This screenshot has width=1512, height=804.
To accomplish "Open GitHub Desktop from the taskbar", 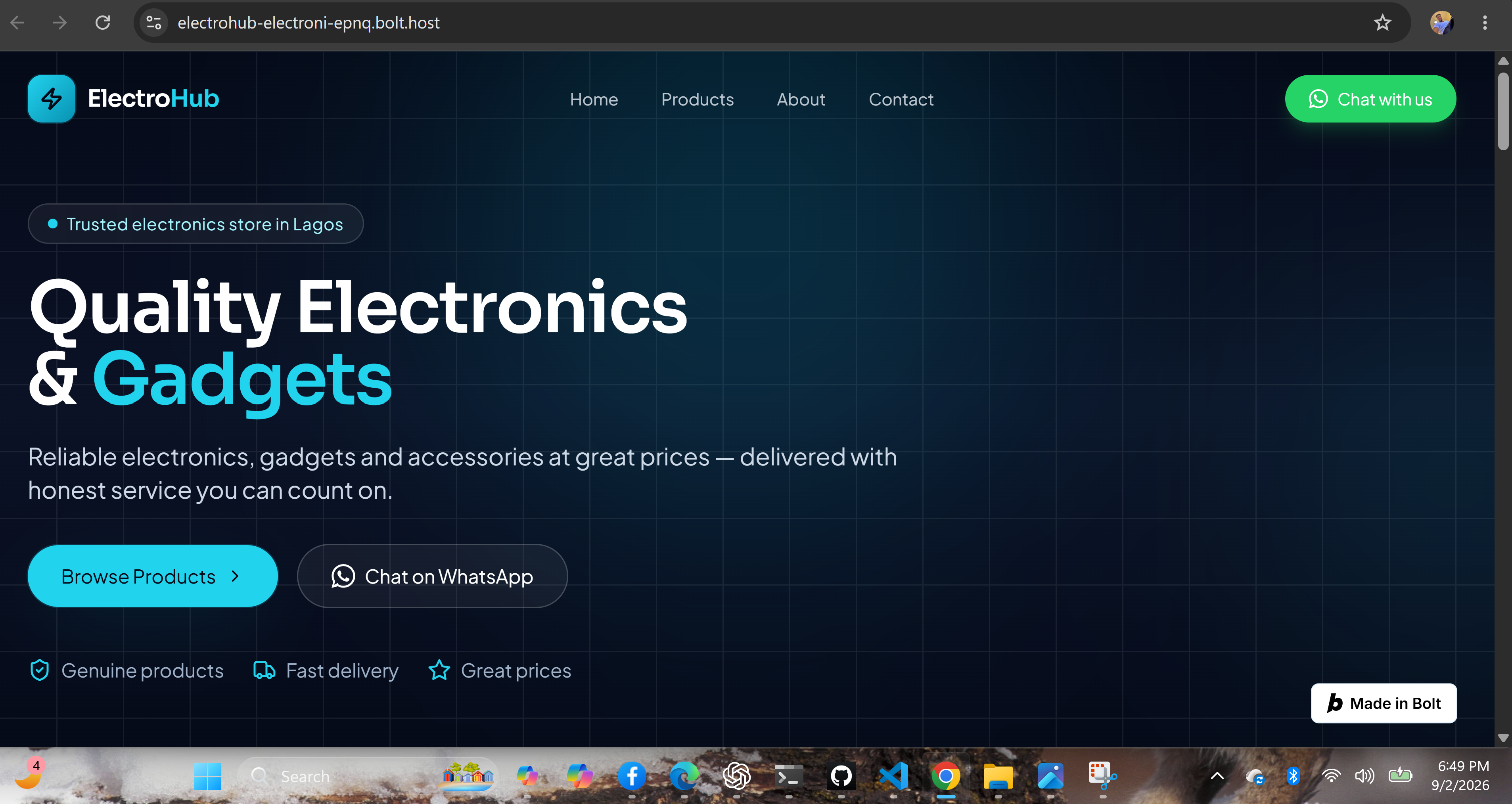I will tap(841, 776).
